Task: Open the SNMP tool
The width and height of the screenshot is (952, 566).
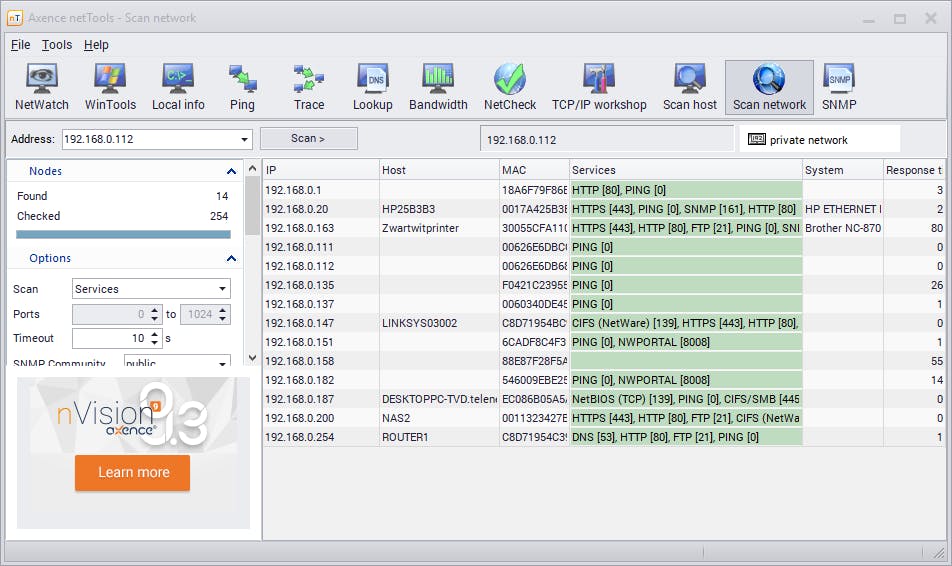Action: point(839,87)
